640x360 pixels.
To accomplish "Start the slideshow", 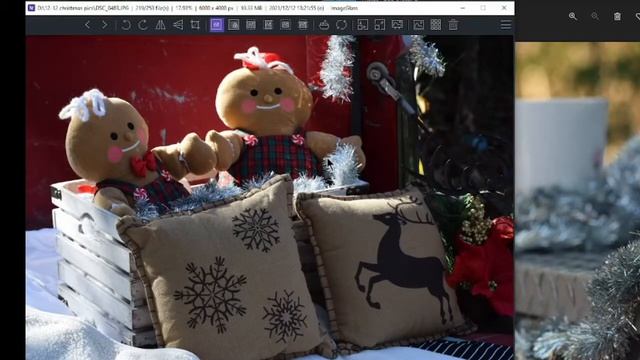I will click(397, 25).
